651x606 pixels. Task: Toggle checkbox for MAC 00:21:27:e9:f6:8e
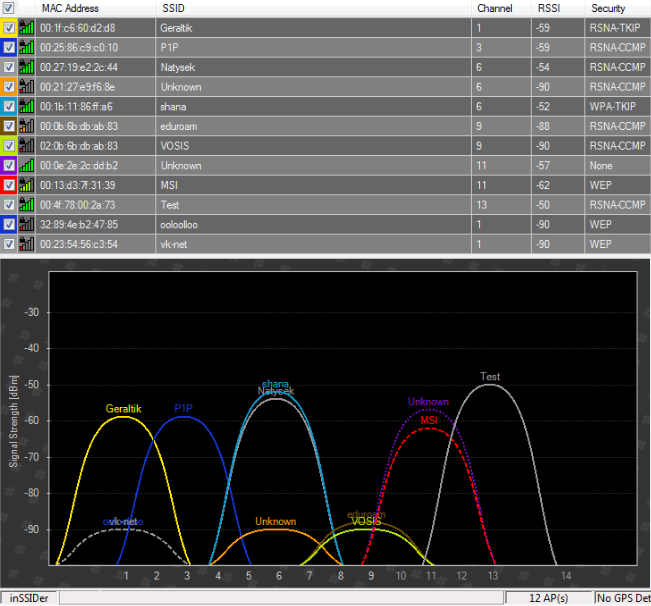9,87
